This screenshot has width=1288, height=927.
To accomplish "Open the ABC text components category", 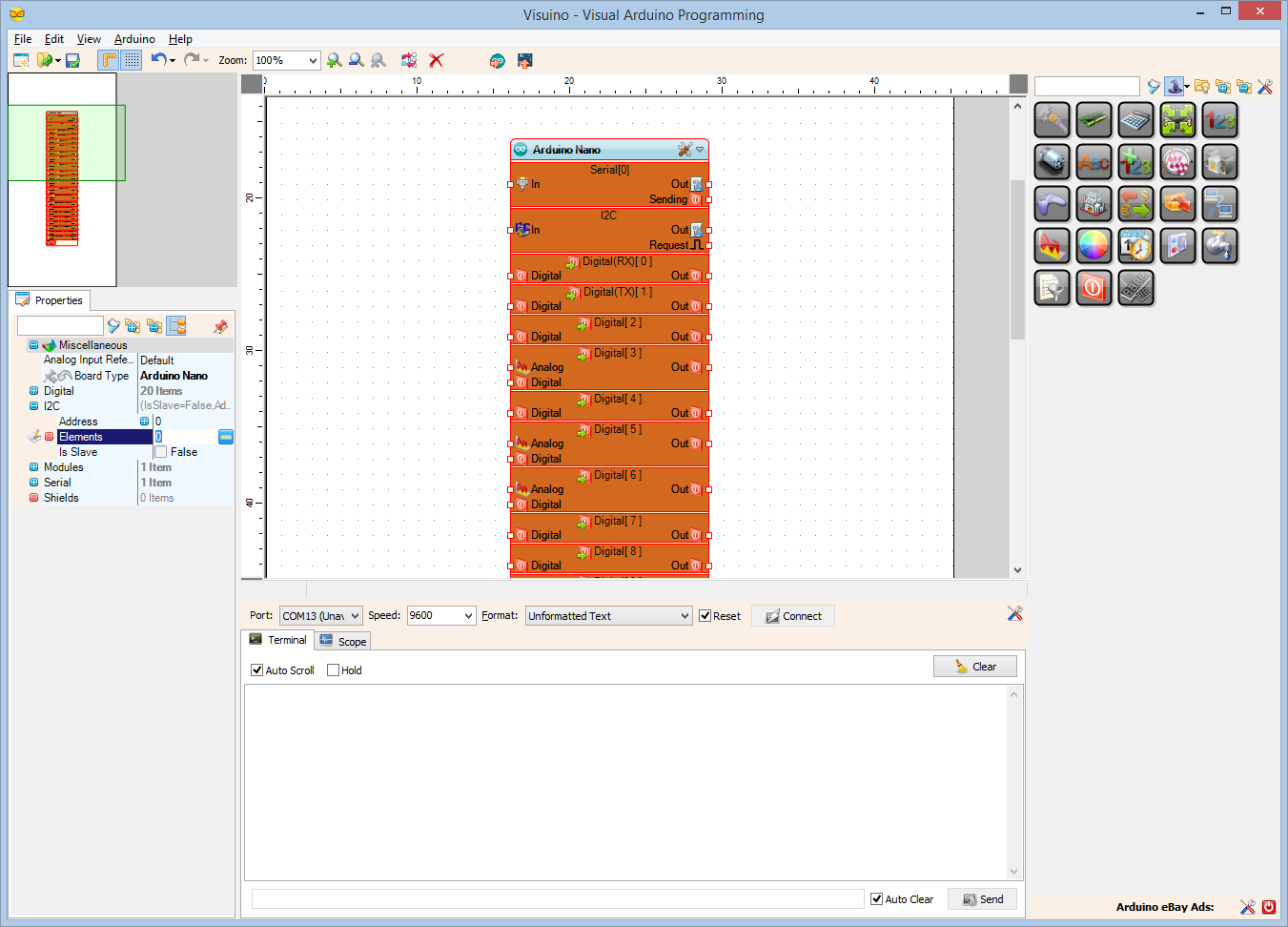I will [1094, 162].
